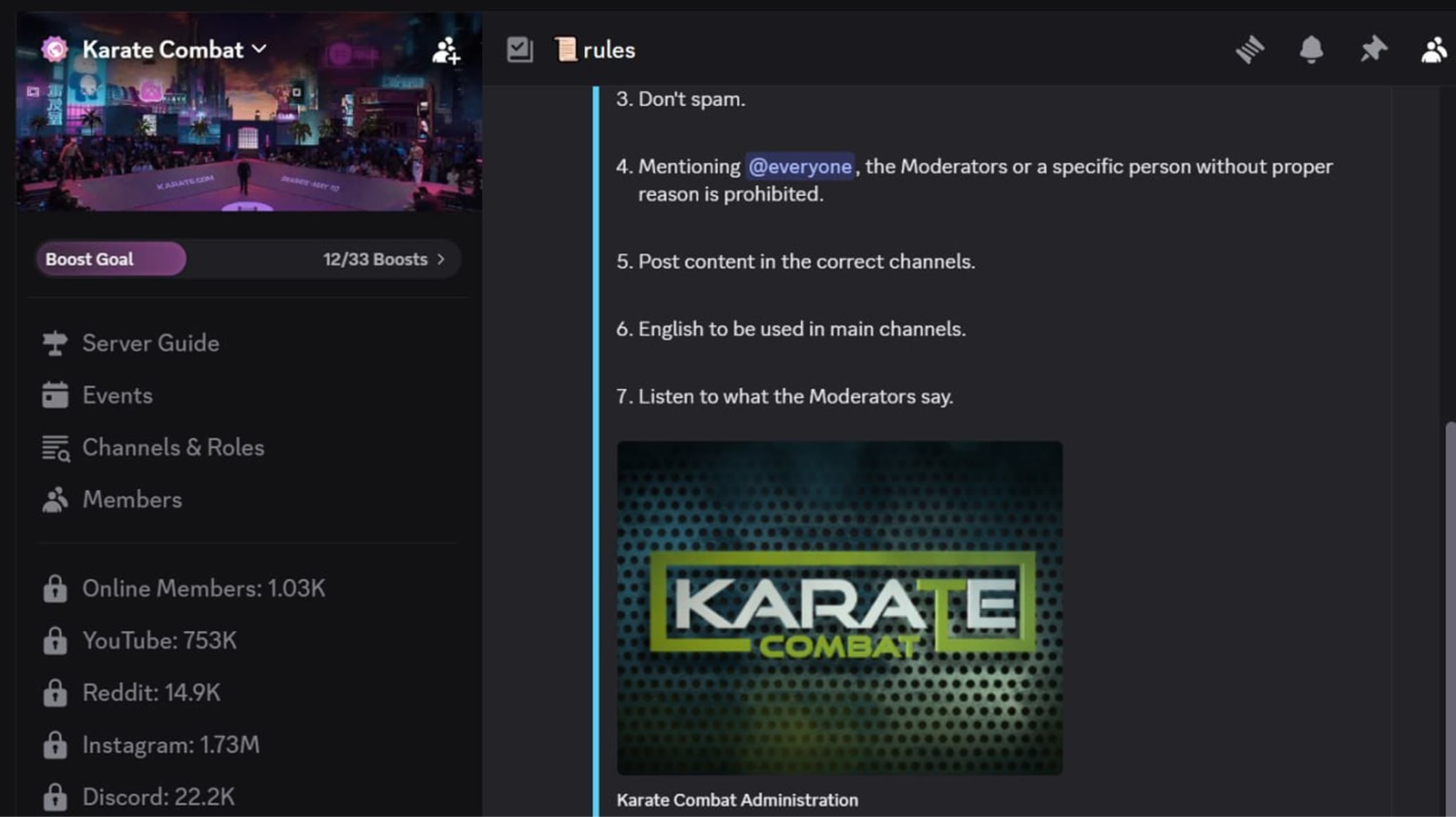The height and width of the screenshot is (817, 1456).
Task: Click the Karate Combat server badge icon
Action: [x=55, y=49]
